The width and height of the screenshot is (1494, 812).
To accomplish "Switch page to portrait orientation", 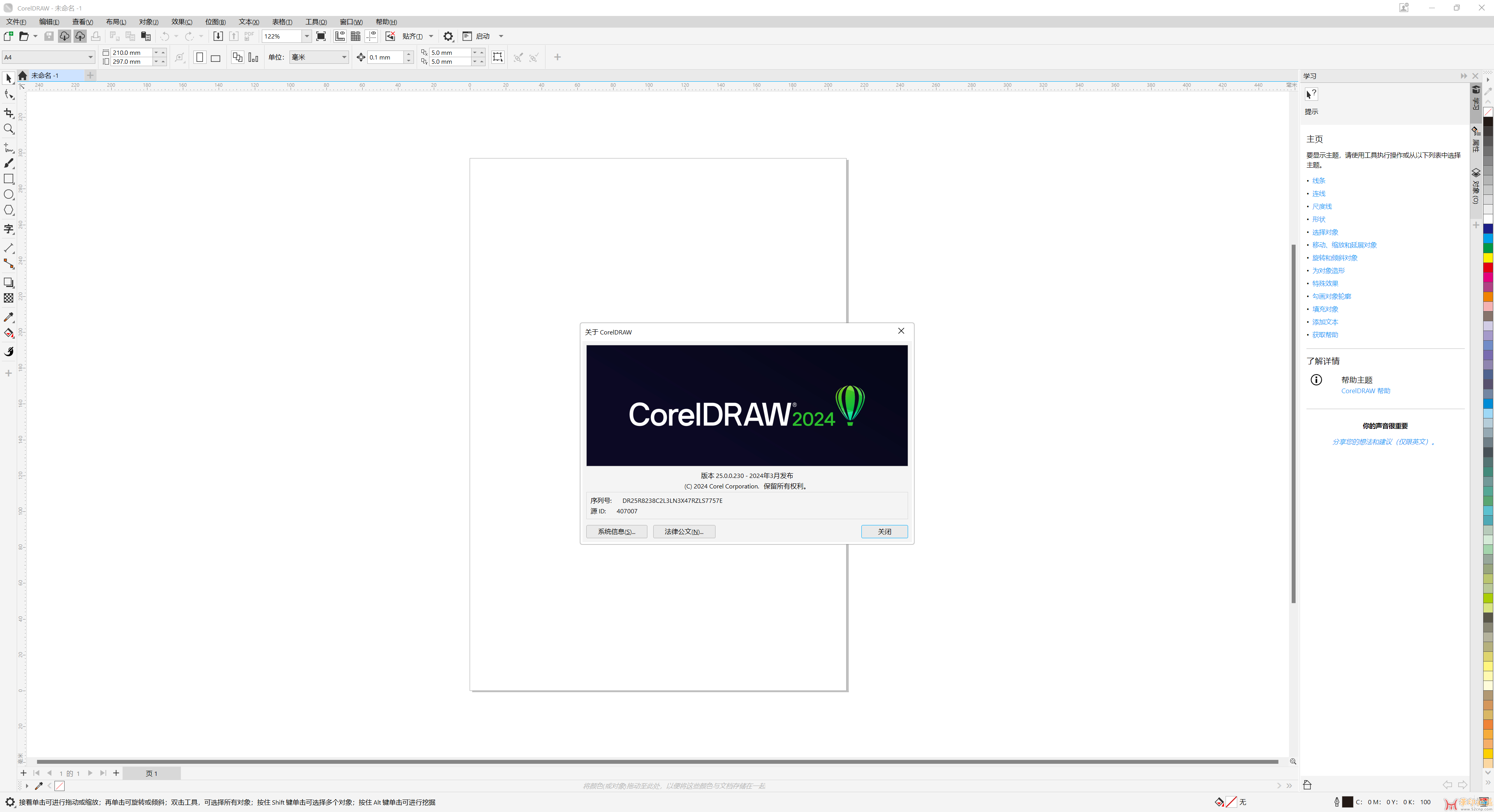I will 200,58.
